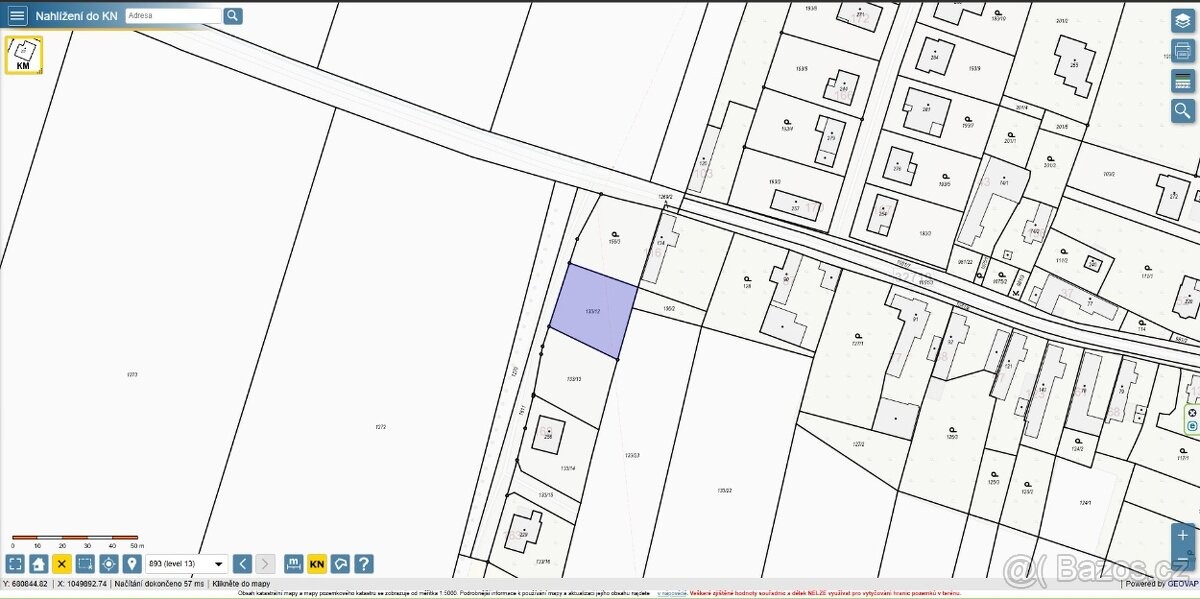This screenshot has height=599, width=1200.
Task: Click the building labeled 258
Action: click(547, 435)
